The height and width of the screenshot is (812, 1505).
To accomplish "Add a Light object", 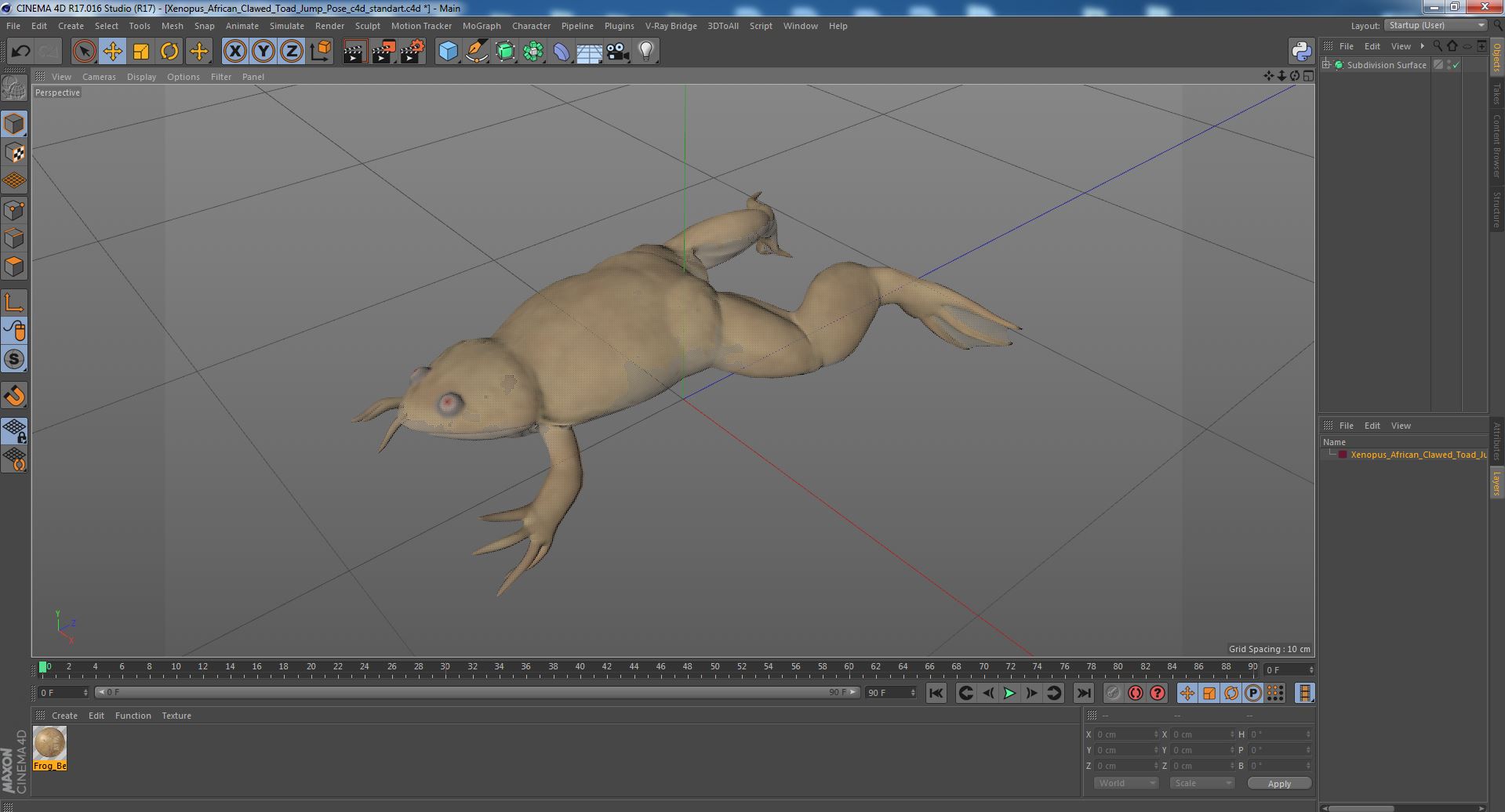I will pyautogui.click(x=645, y=52).
